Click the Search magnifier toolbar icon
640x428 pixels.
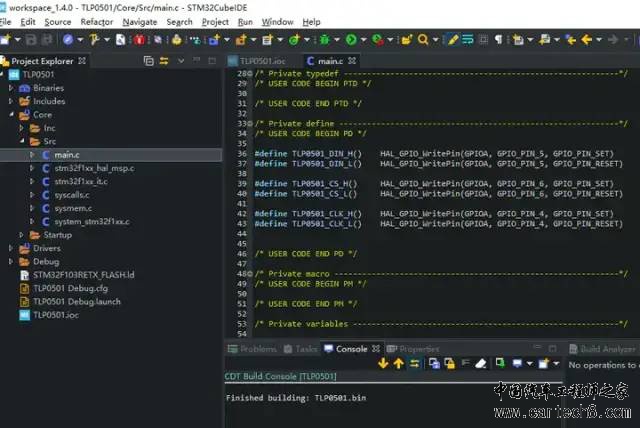click(x=423, y=40)
